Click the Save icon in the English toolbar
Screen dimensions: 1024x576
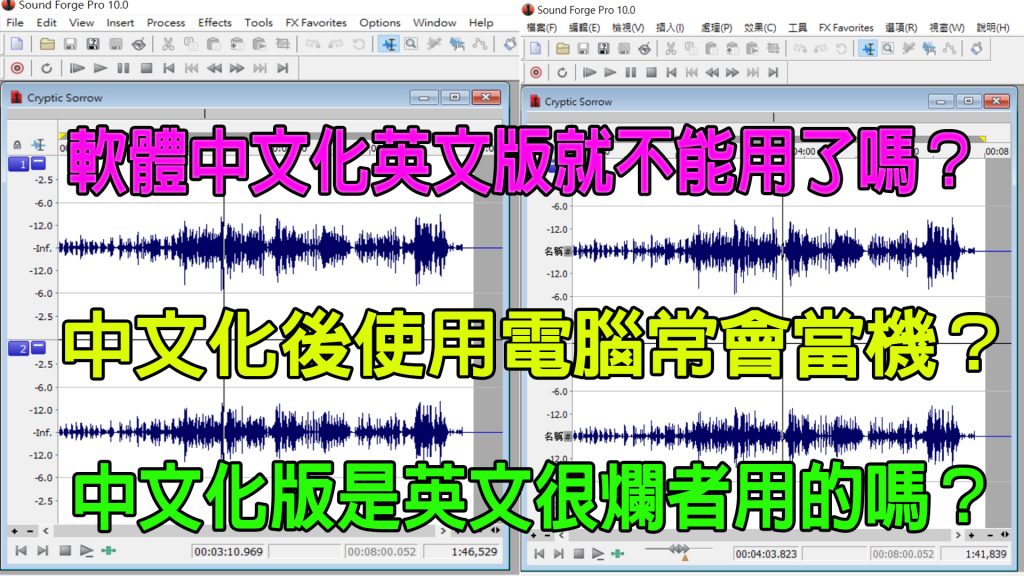click(x=70, y=44)
